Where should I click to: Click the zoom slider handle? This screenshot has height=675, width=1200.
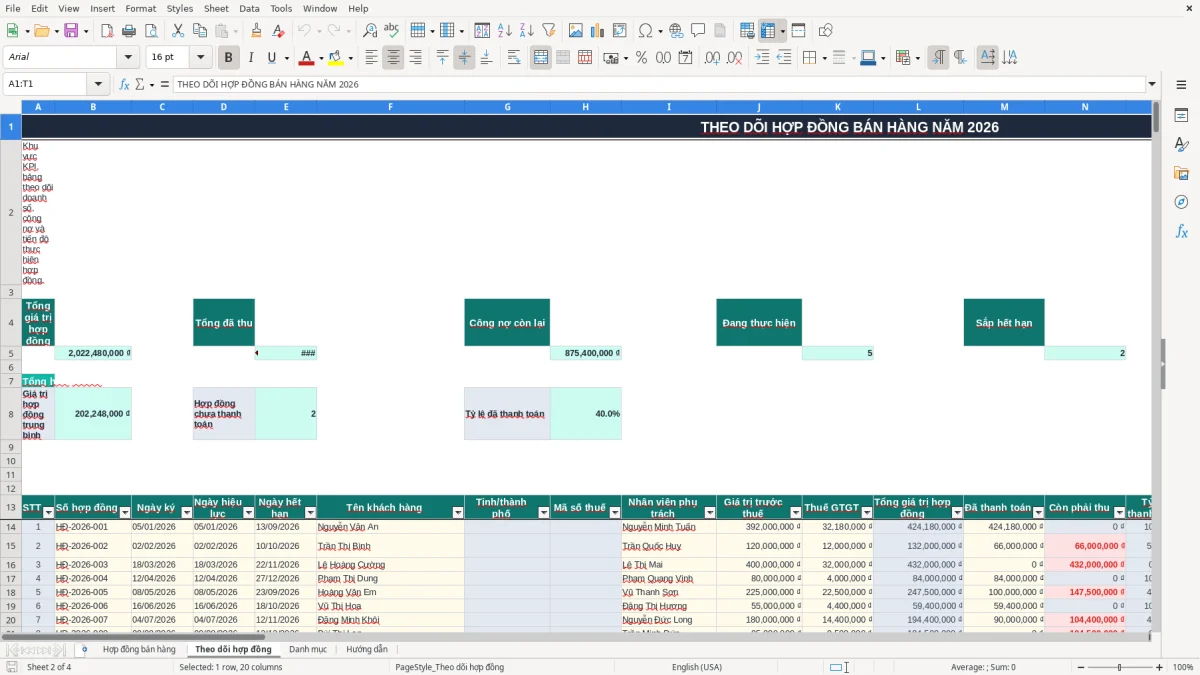[1120, 667]
